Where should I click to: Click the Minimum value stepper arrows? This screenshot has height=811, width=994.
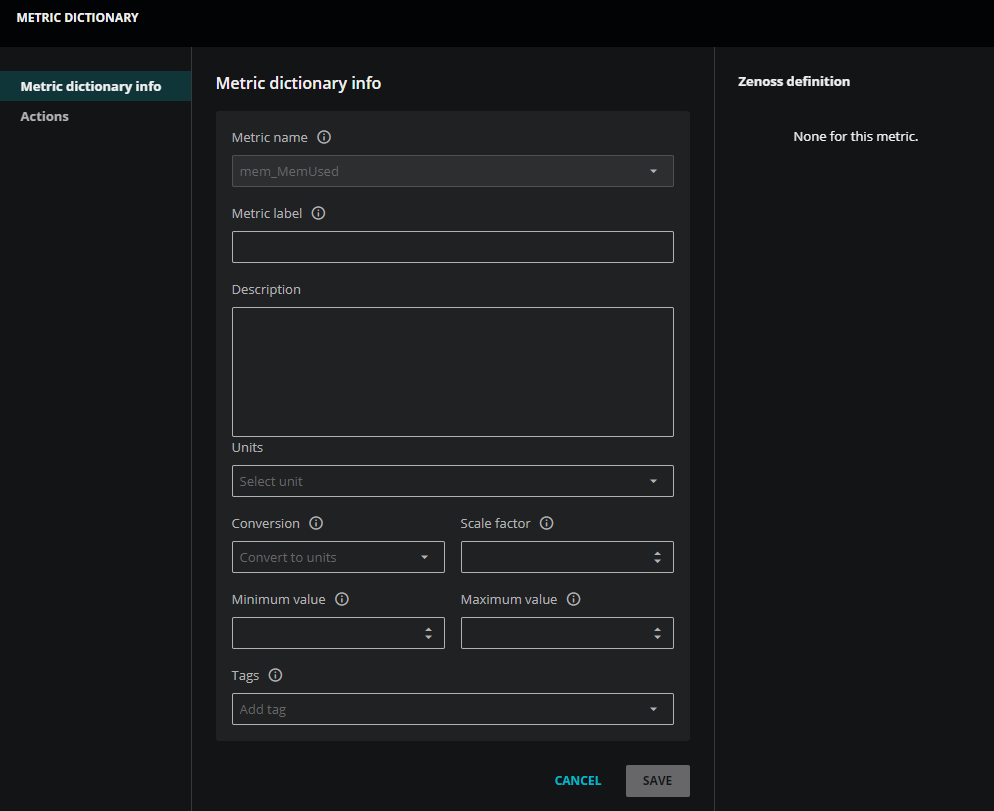(429, 633)
